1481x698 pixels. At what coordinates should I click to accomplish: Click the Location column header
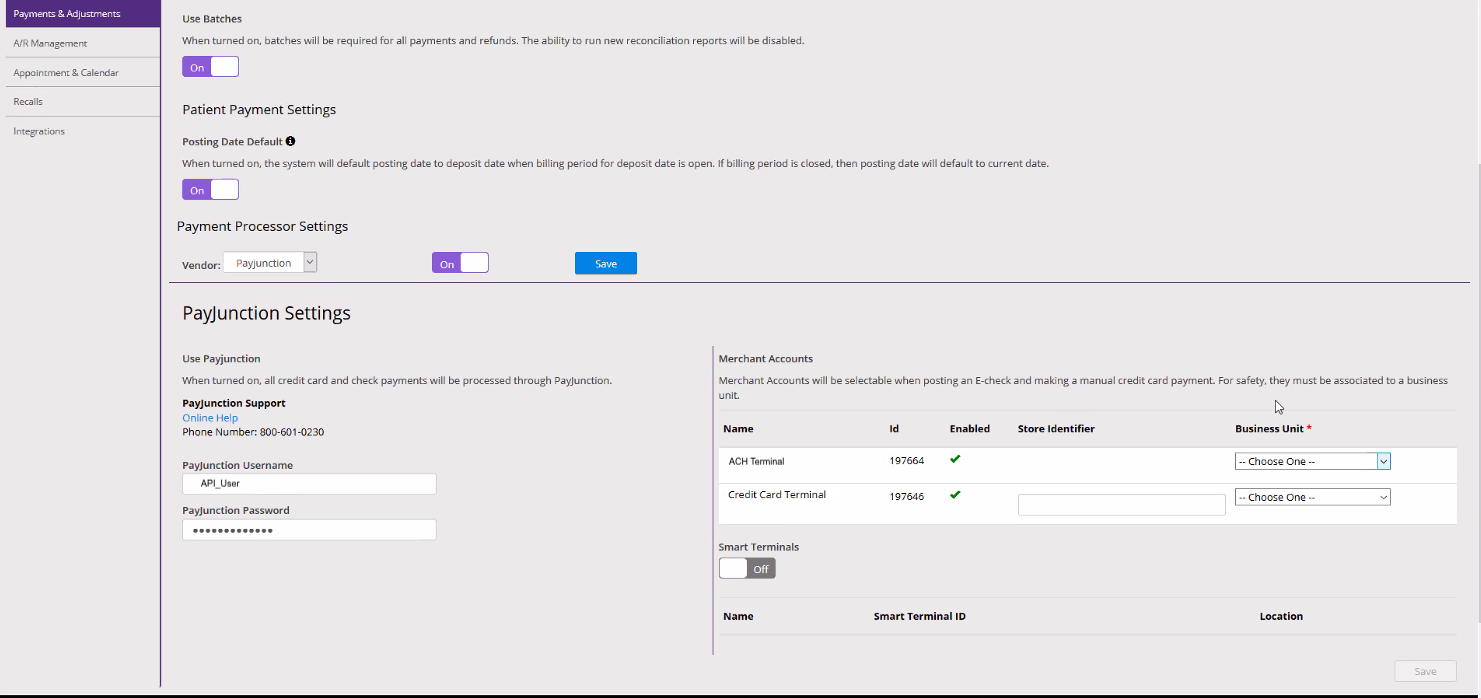(1281, 616)
